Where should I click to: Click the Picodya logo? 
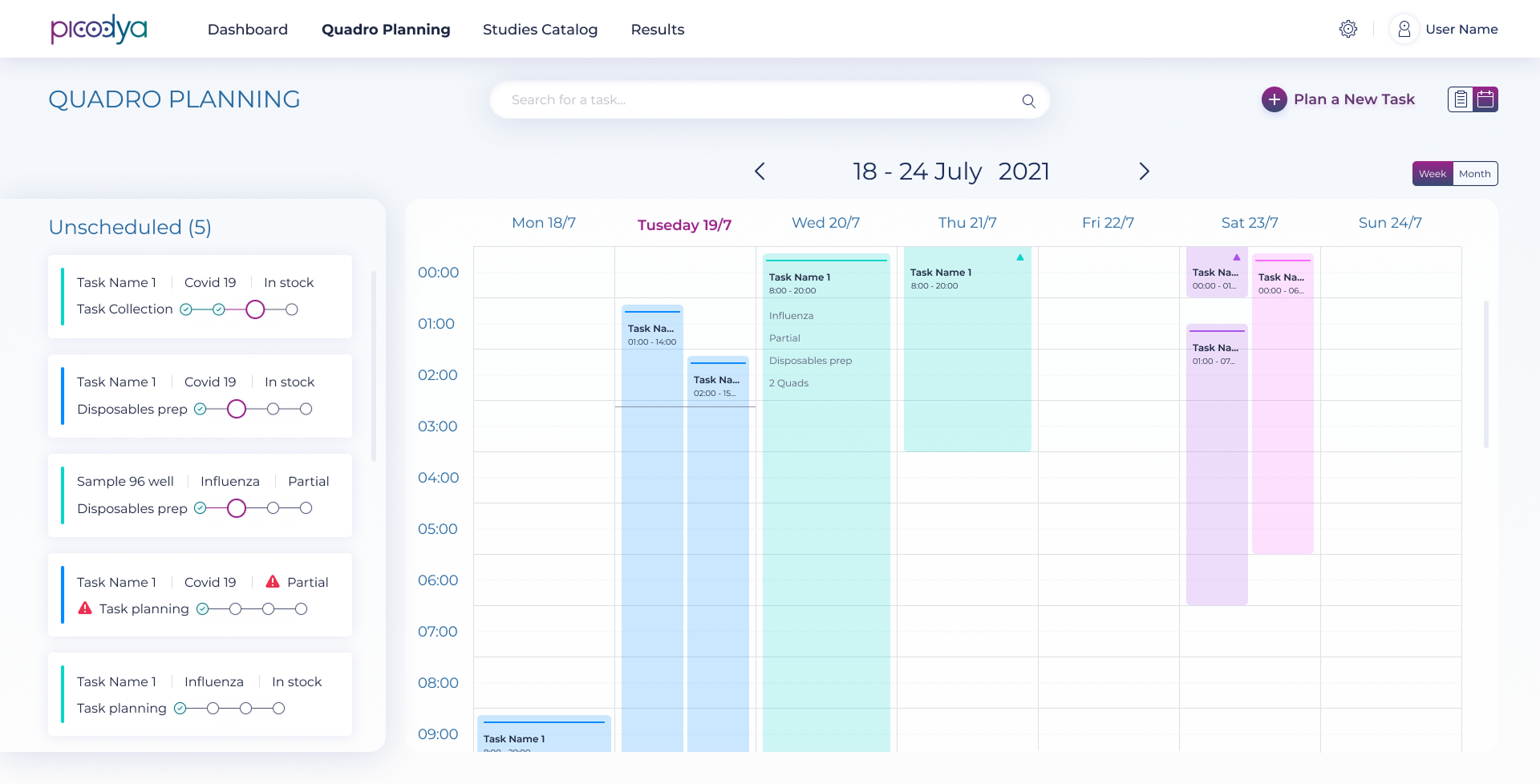[x=99, y=29]
